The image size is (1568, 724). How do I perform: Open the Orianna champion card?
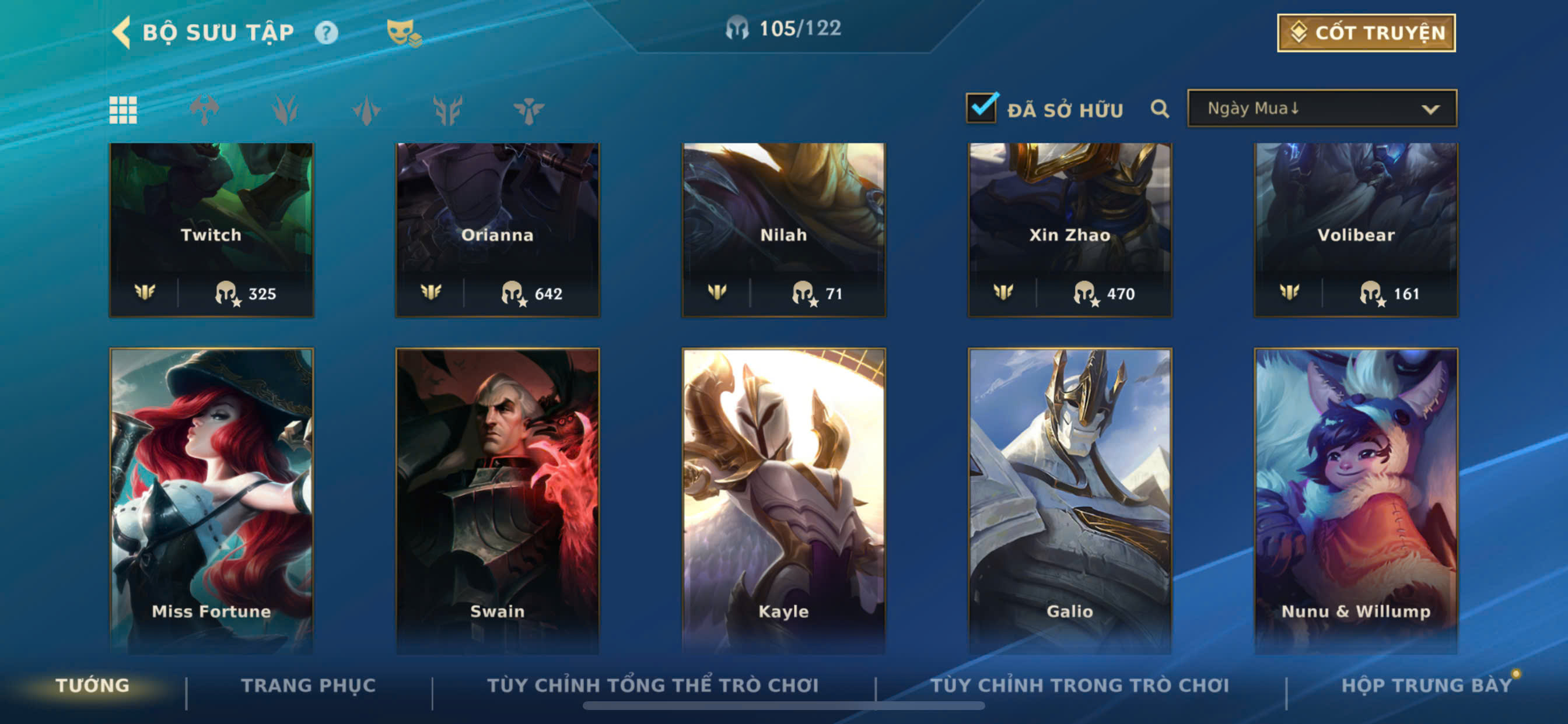498,230
